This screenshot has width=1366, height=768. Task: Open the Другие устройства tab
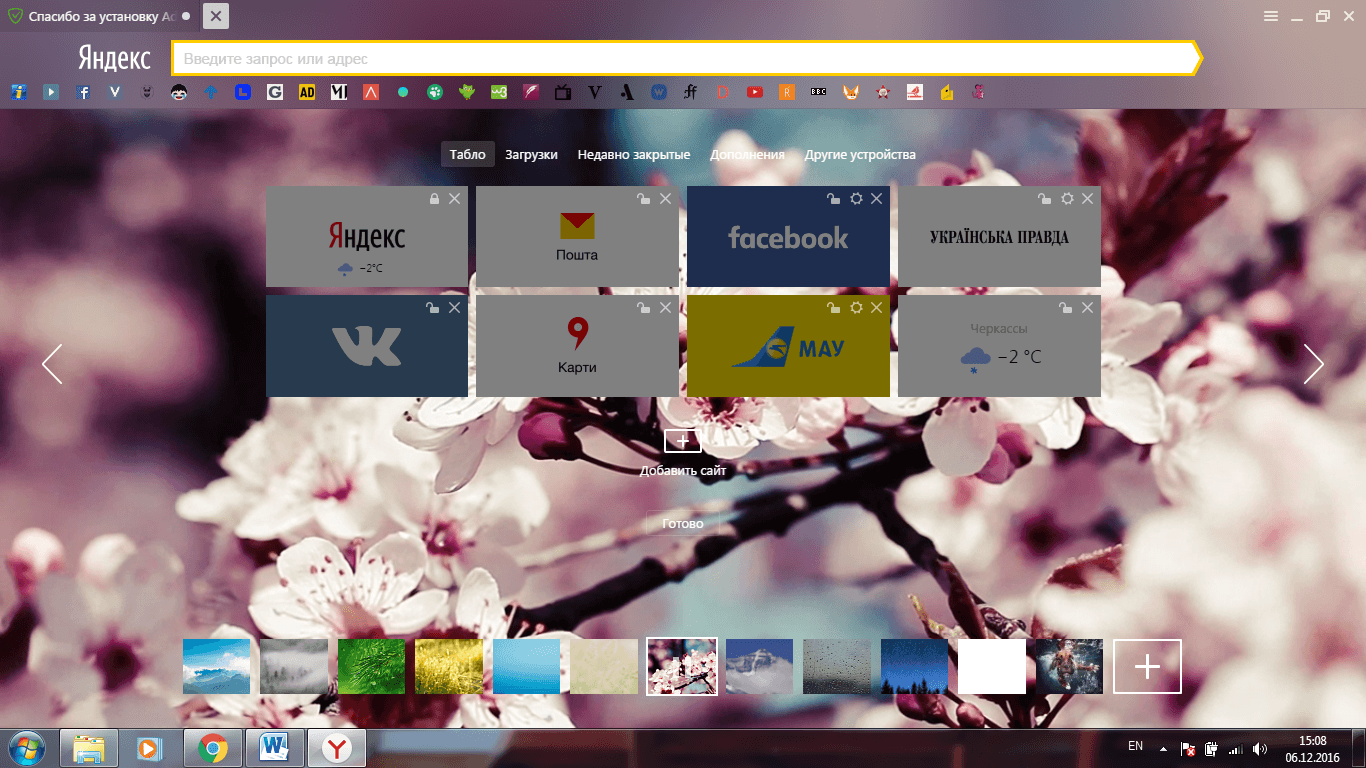click(860, 154)
